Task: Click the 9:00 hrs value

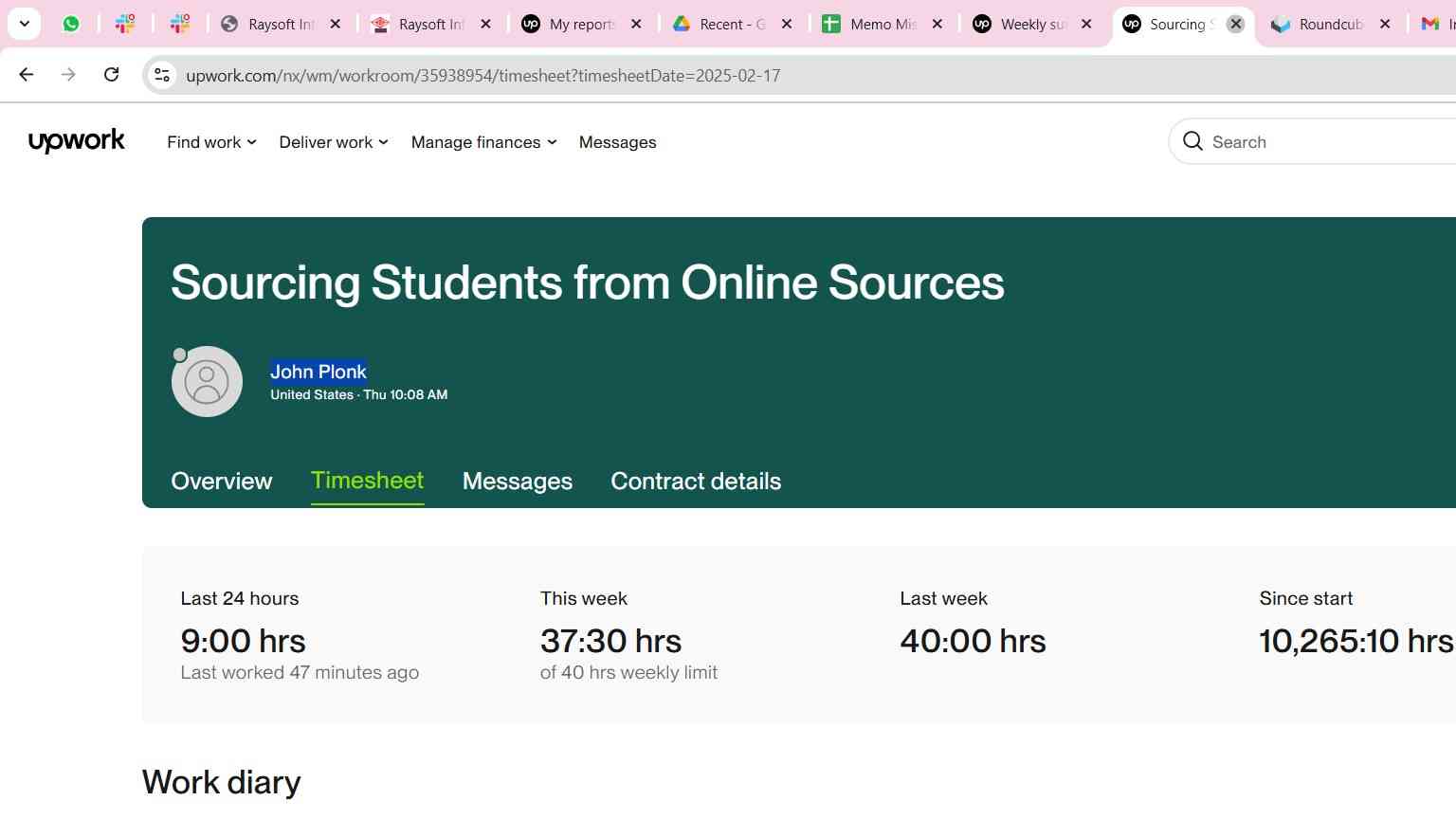Action: pos(244,641)
